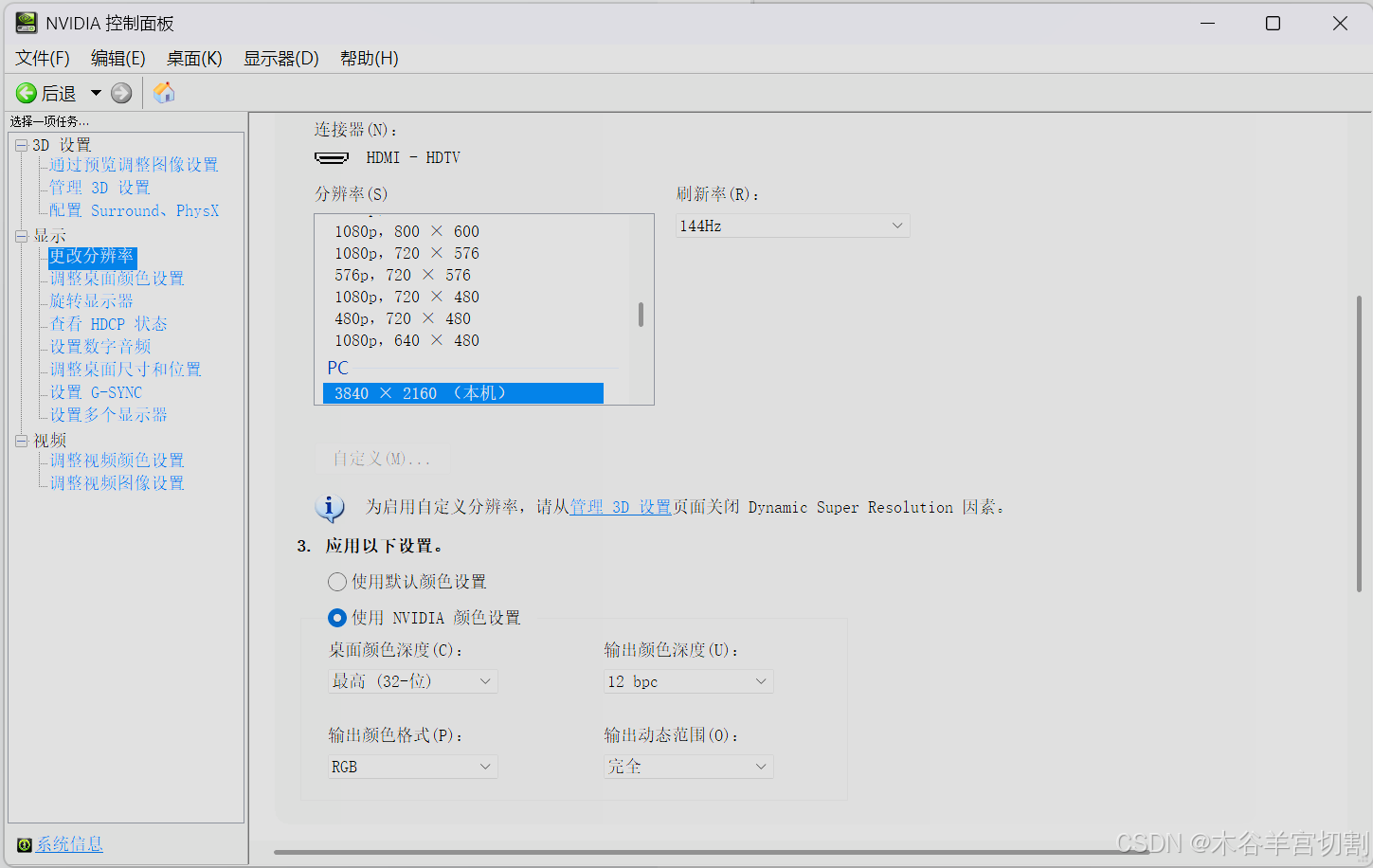Screen dimensions: 1373x868
Task: Select 3840 × 2160 (本机) resolution
Action: pyautogui.click(x=463, y=393)
